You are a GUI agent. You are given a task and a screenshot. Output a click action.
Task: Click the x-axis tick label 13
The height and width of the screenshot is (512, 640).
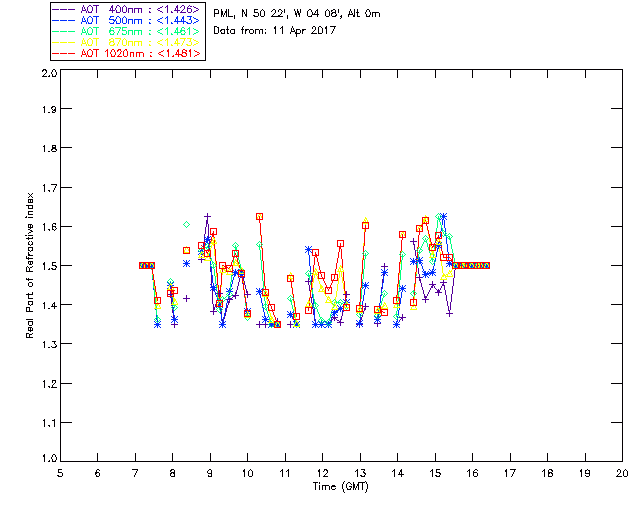360,473
